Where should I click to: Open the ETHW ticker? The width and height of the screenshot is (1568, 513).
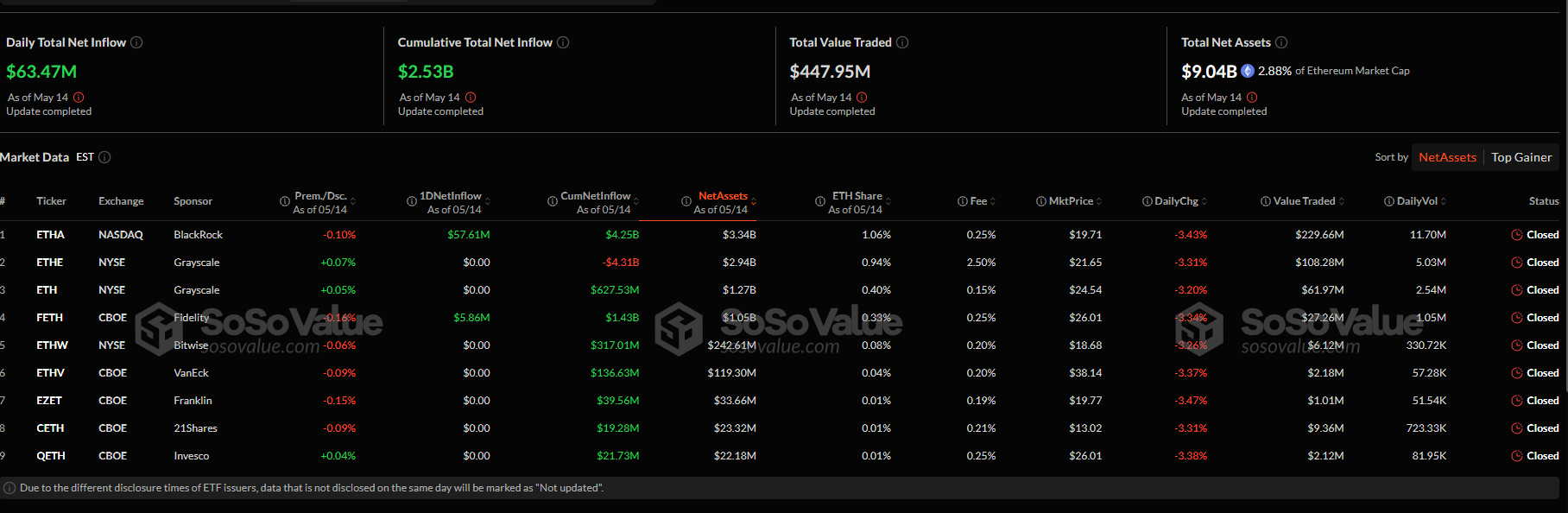[x=52, y=345]
